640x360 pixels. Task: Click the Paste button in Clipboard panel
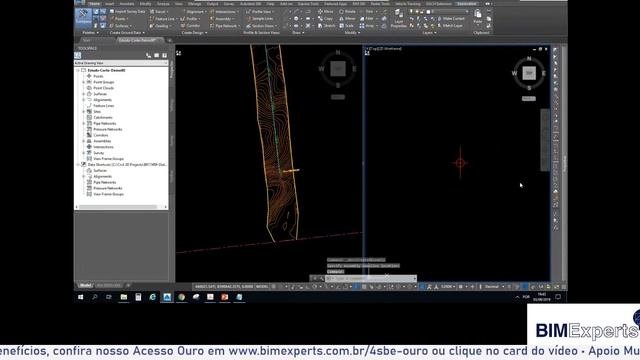(478, 17)
